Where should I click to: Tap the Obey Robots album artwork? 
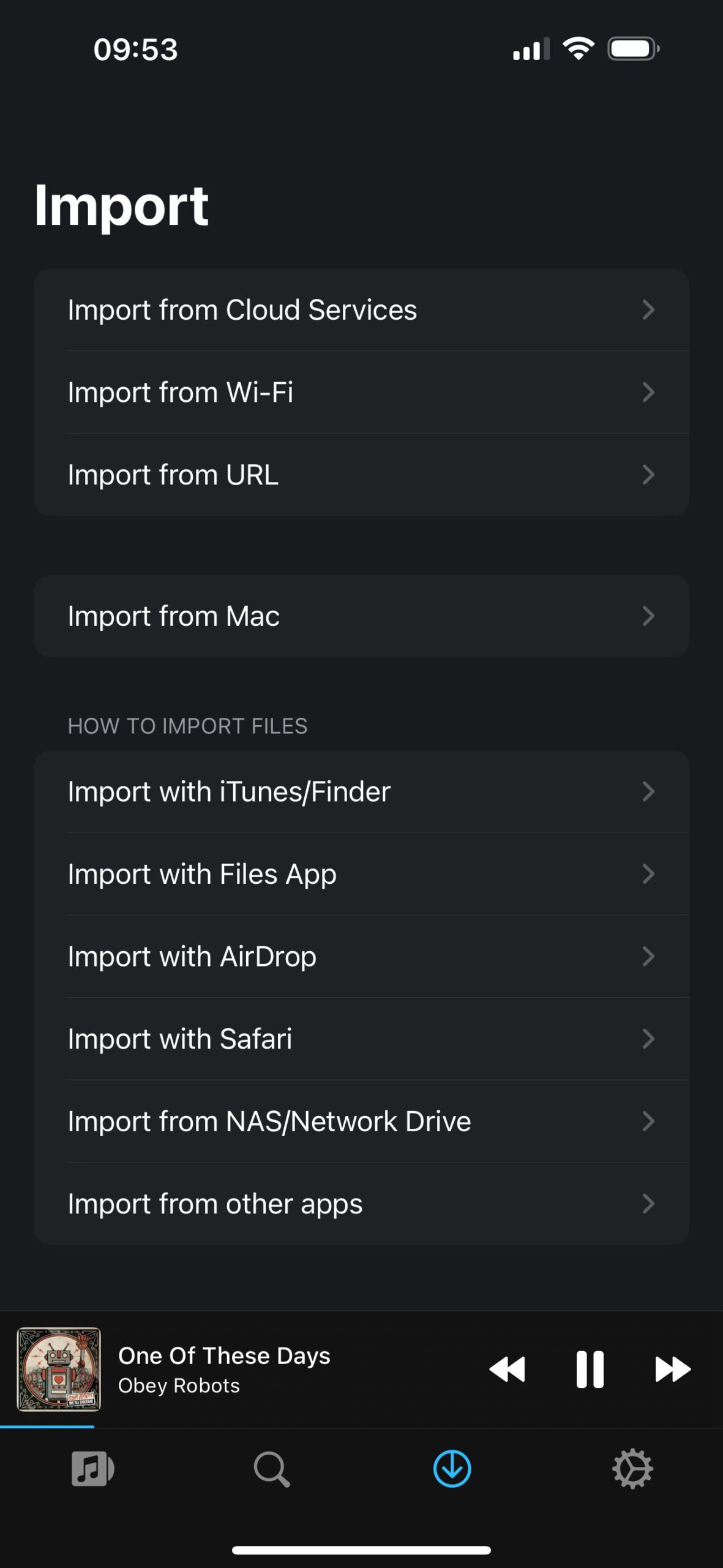click(x=59, y=1369)
